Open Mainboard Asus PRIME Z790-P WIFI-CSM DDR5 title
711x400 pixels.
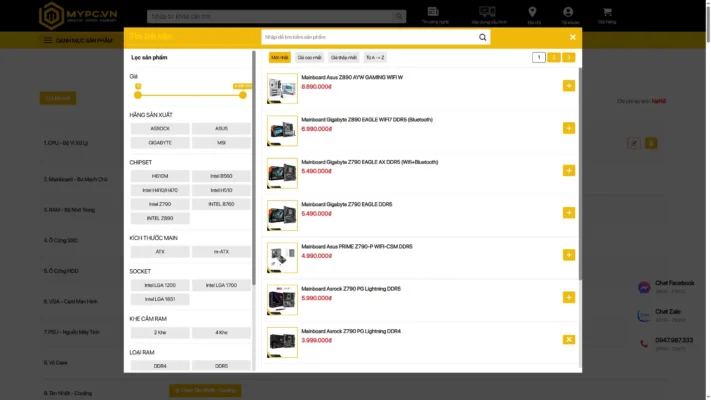357,246
